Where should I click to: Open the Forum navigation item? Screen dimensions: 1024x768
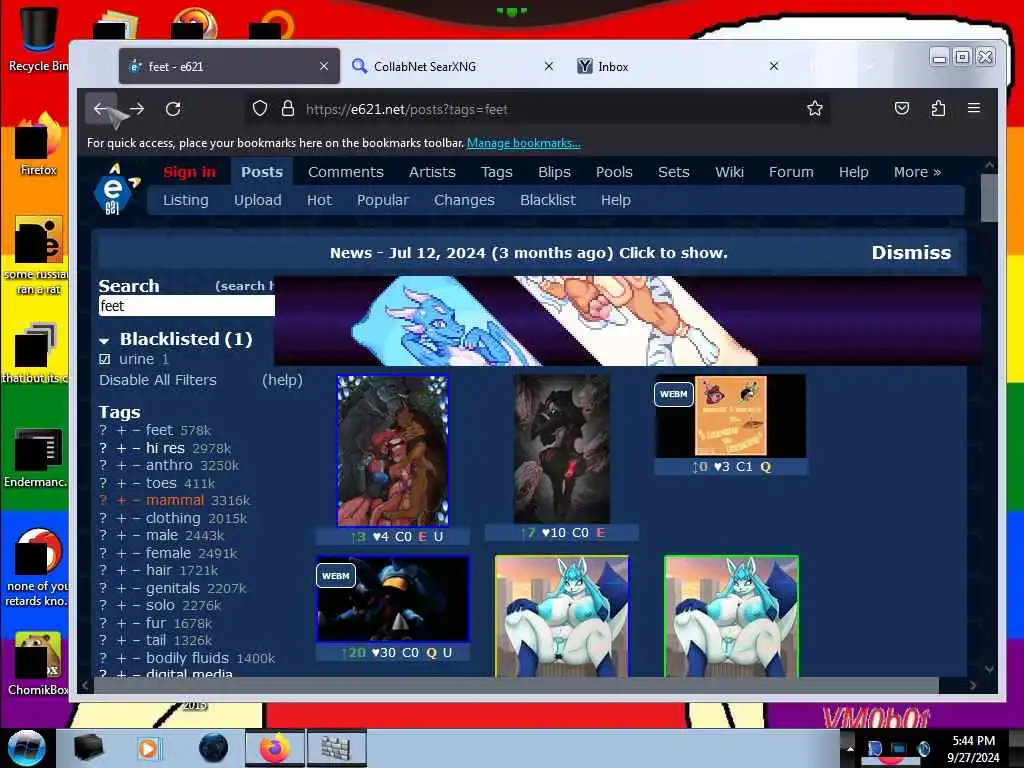tap(791, 172)
